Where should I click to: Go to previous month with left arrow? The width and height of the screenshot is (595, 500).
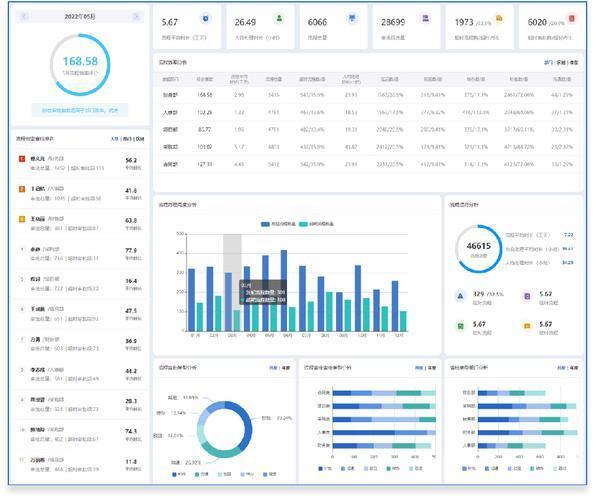(24, 16)
